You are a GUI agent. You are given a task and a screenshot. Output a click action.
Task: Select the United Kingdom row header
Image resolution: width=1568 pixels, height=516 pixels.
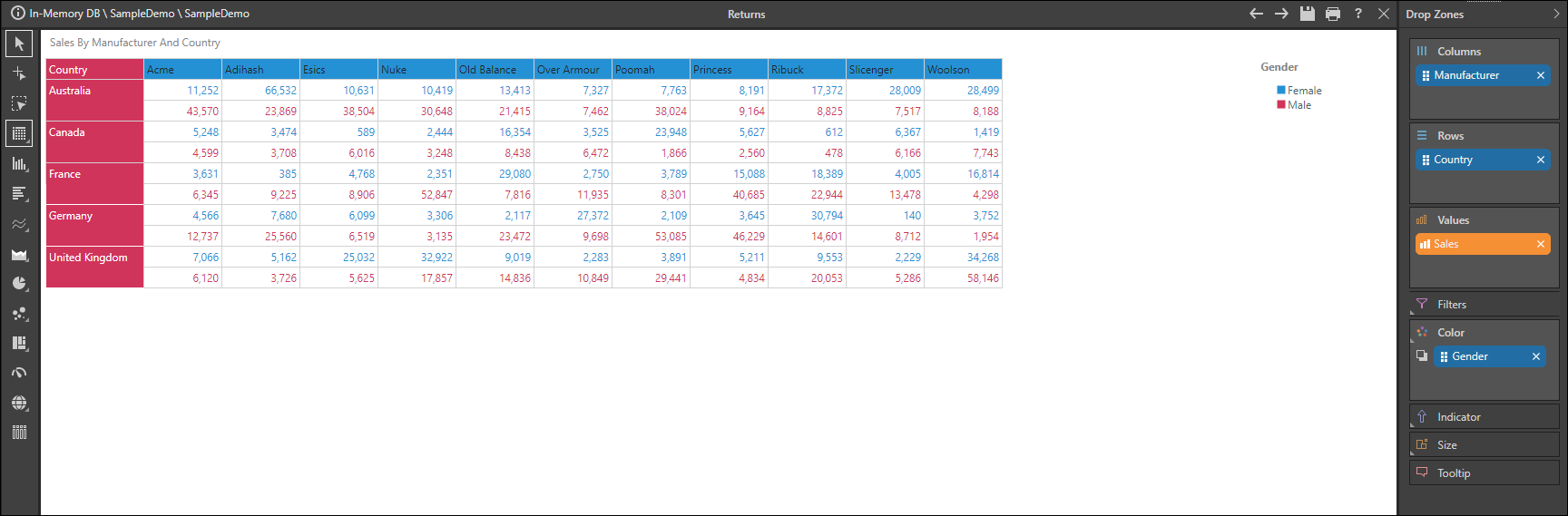pyautogui.click(x=95, y=268)
